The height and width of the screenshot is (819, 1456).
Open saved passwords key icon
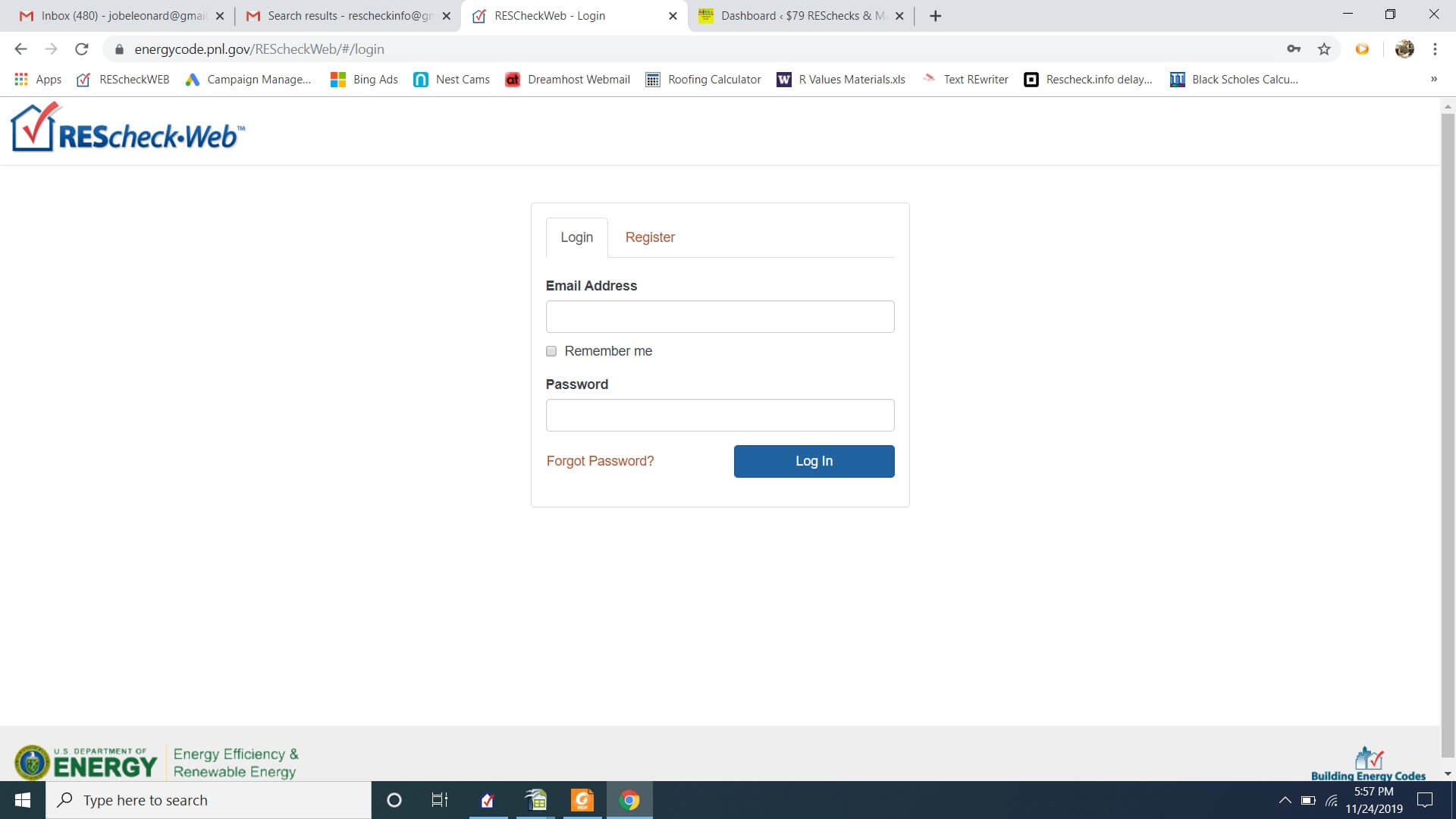click(1294, 49)
